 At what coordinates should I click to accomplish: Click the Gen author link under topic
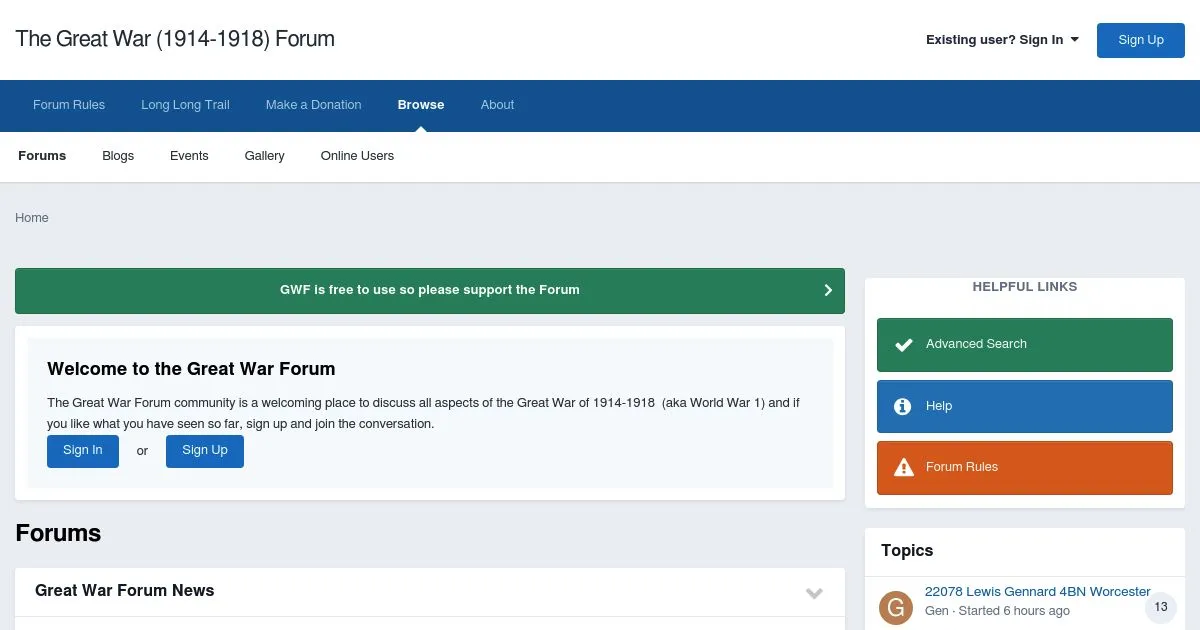936,611
